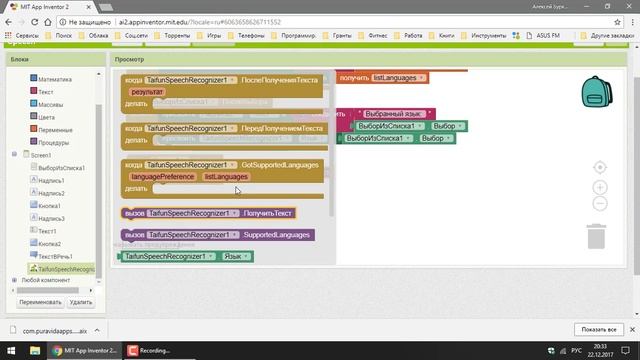Select Кнопка2 component in the tree

tap(49, 244)
